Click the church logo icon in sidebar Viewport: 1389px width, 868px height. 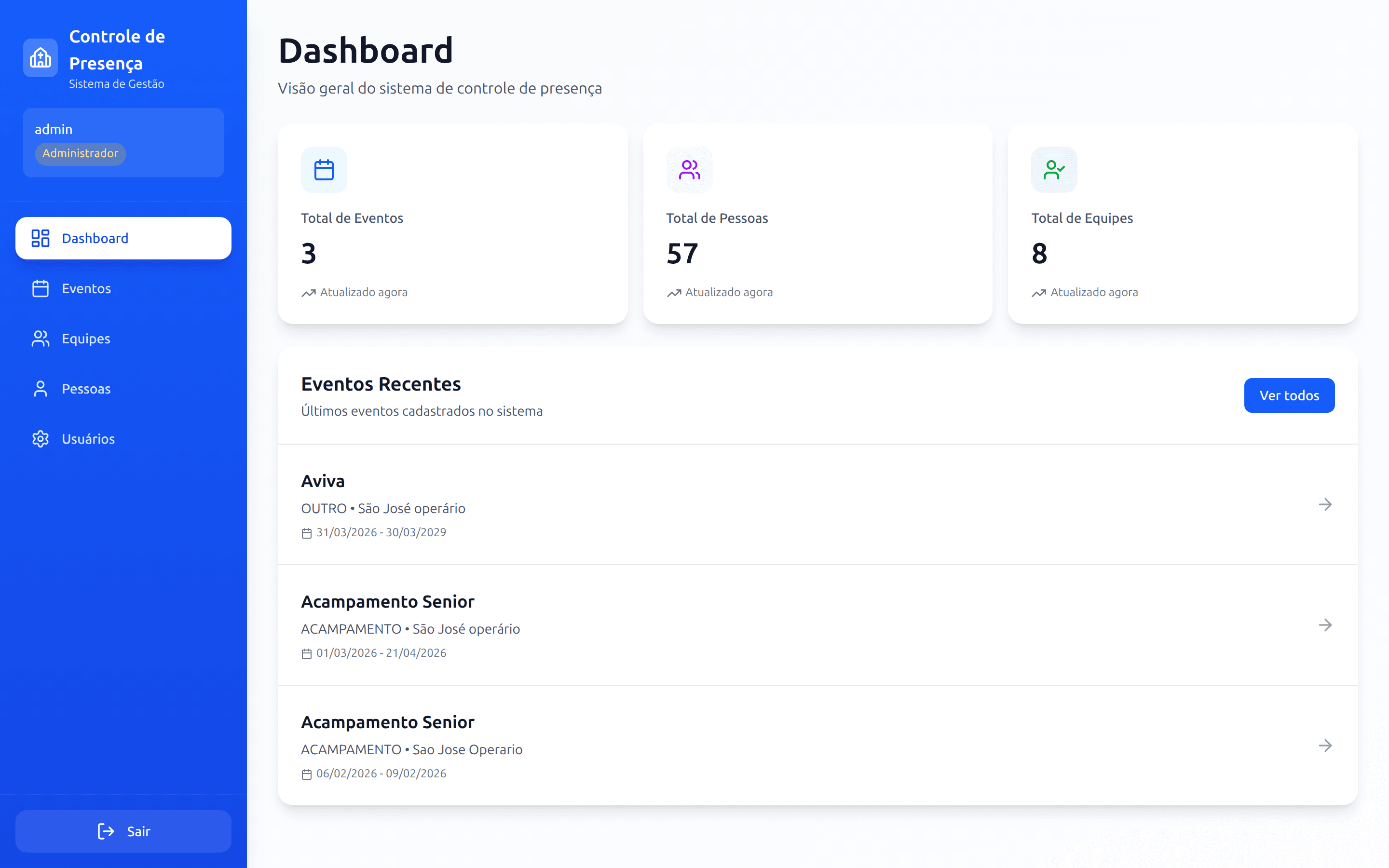[x=40, y=57]
